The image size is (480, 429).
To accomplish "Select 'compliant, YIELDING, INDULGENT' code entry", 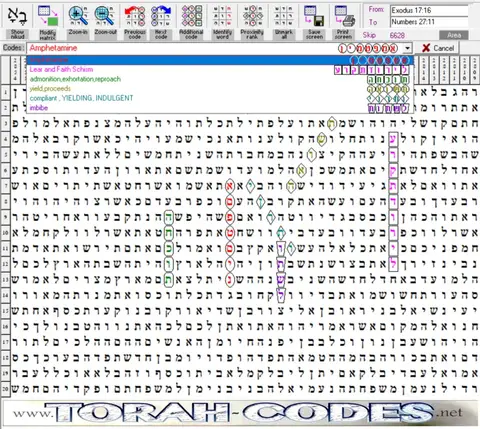I will [x=220, y=98].
